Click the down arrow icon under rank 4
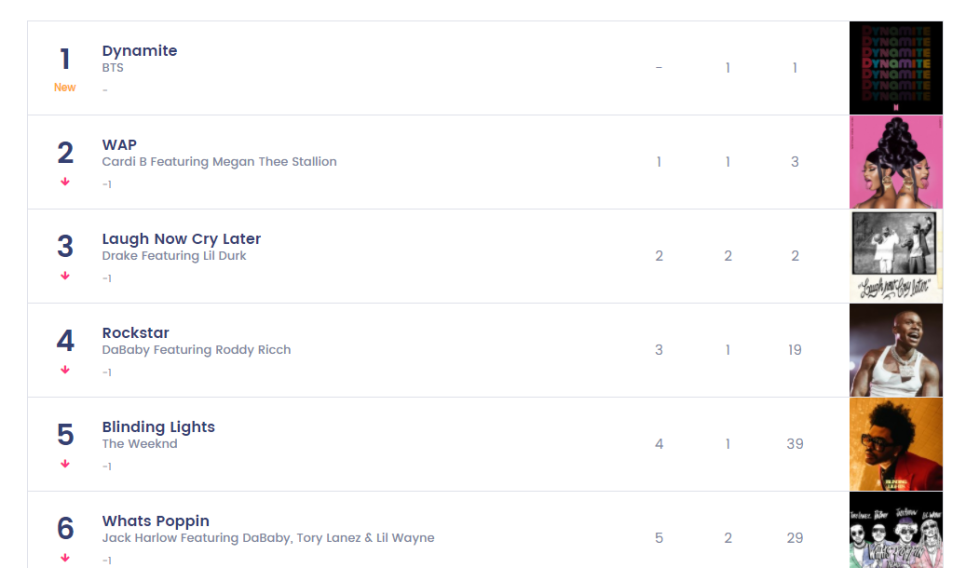Screen dimensions: 966x568 click(65, 370)
